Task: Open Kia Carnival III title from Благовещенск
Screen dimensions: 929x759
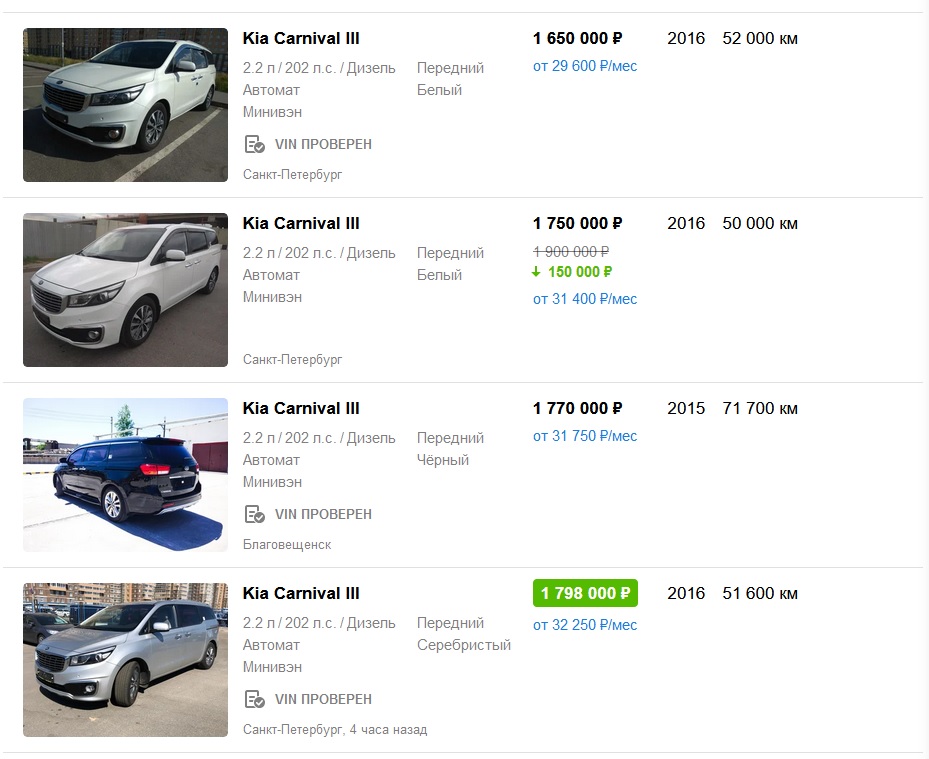Action: (301, 409)
